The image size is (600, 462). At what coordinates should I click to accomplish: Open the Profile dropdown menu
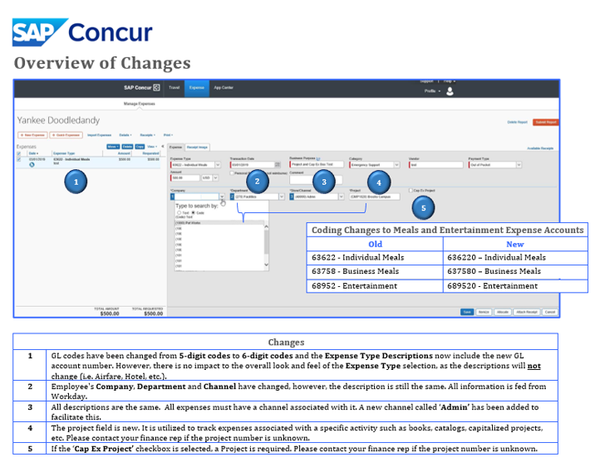[431, 90]
